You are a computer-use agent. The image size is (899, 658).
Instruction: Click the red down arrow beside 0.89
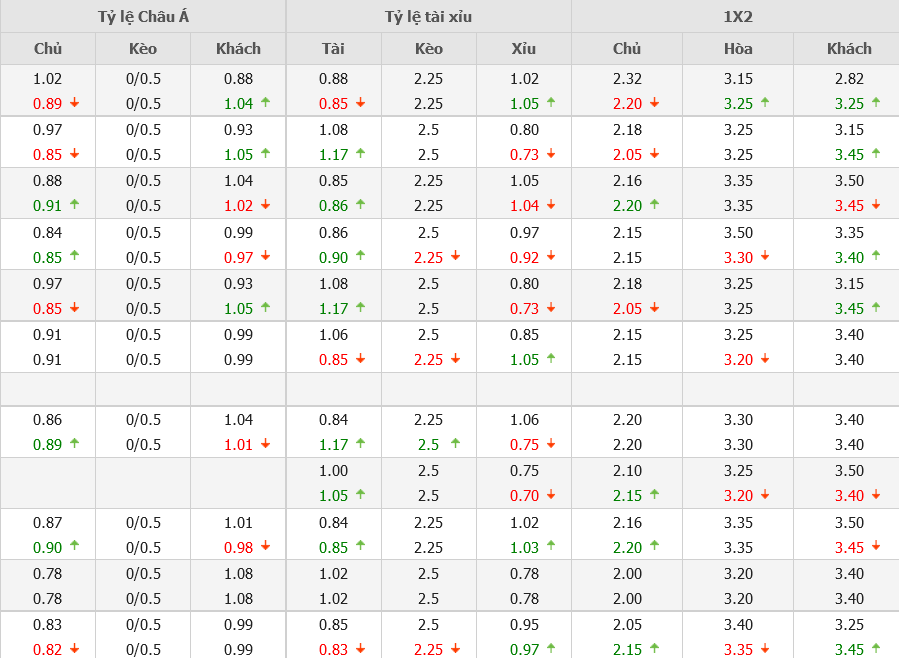pyautogui.click(x=74, y=103)
